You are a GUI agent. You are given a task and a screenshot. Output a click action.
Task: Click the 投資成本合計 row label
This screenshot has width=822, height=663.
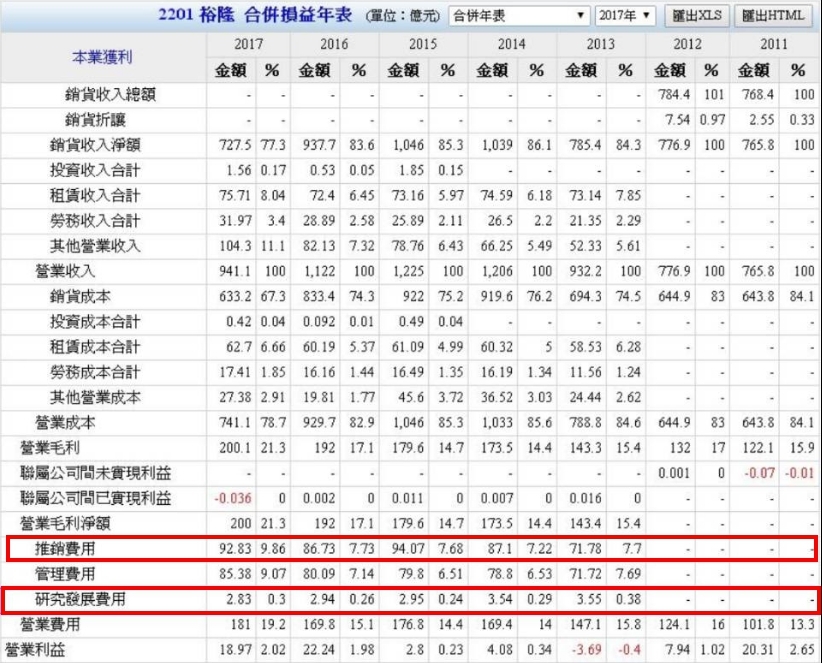tap(95, 322)
